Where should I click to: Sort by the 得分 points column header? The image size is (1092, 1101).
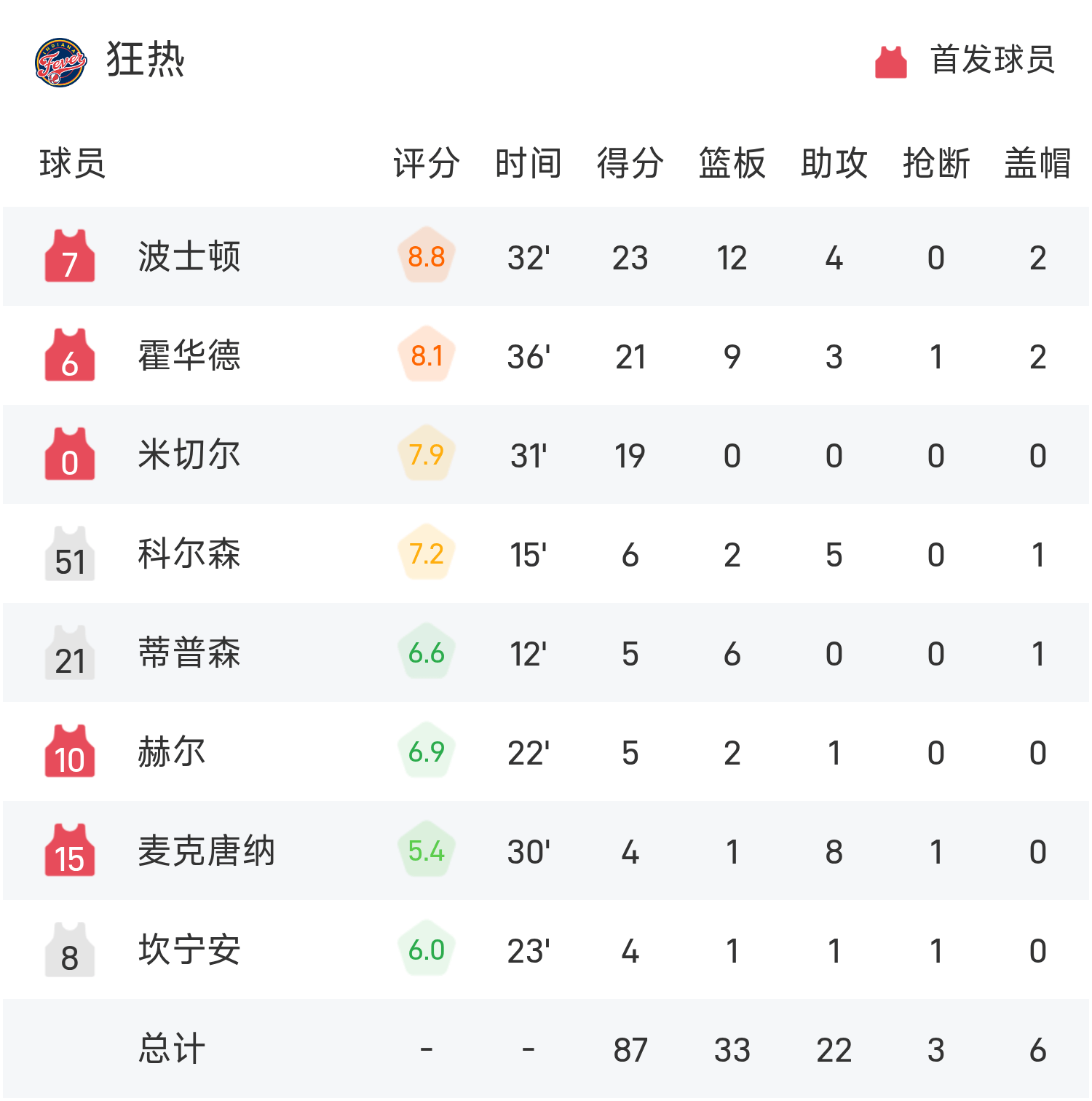[630, 163]
